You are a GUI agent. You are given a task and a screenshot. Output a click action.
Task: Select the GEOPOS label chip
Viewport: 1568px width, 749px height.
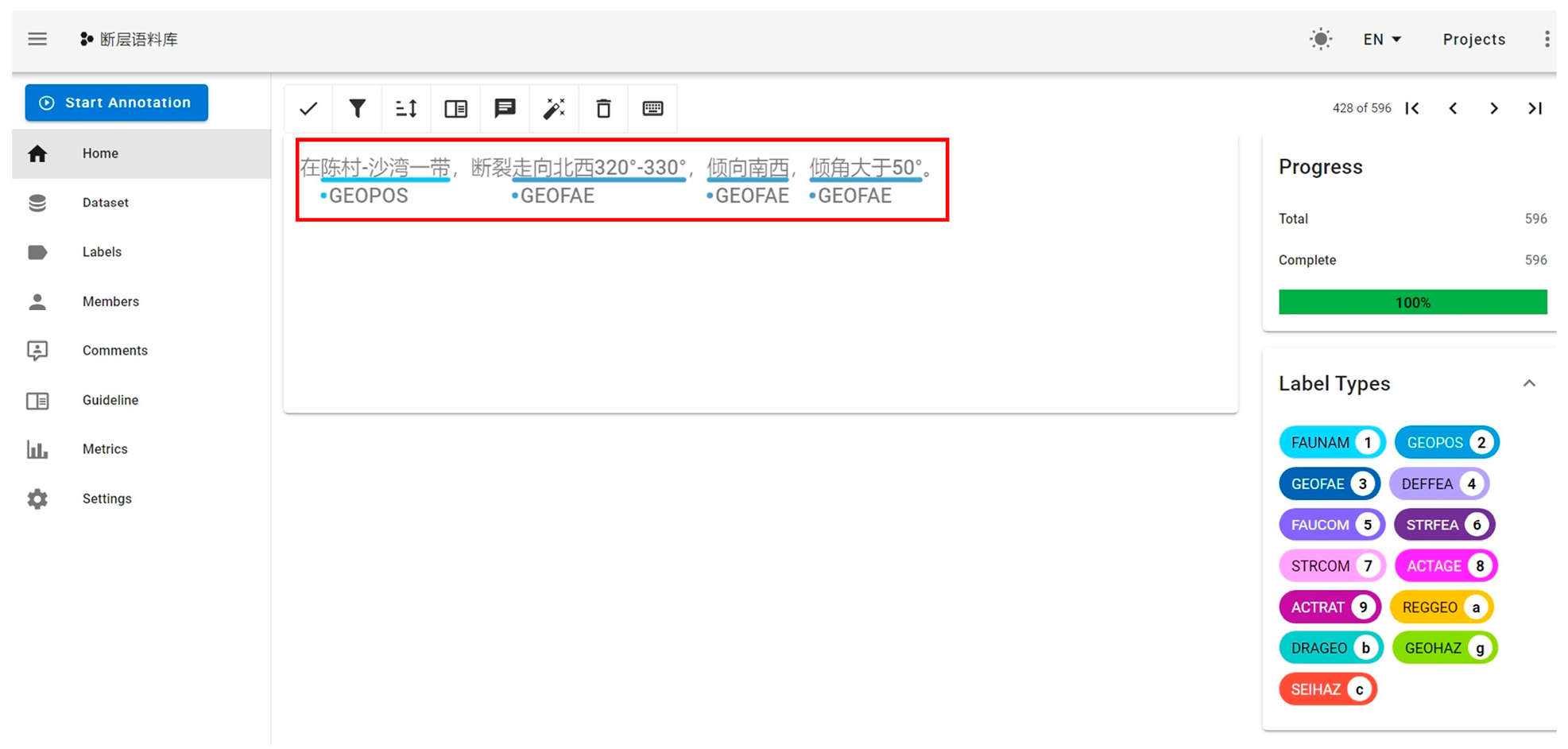[x=1446, y=443]
